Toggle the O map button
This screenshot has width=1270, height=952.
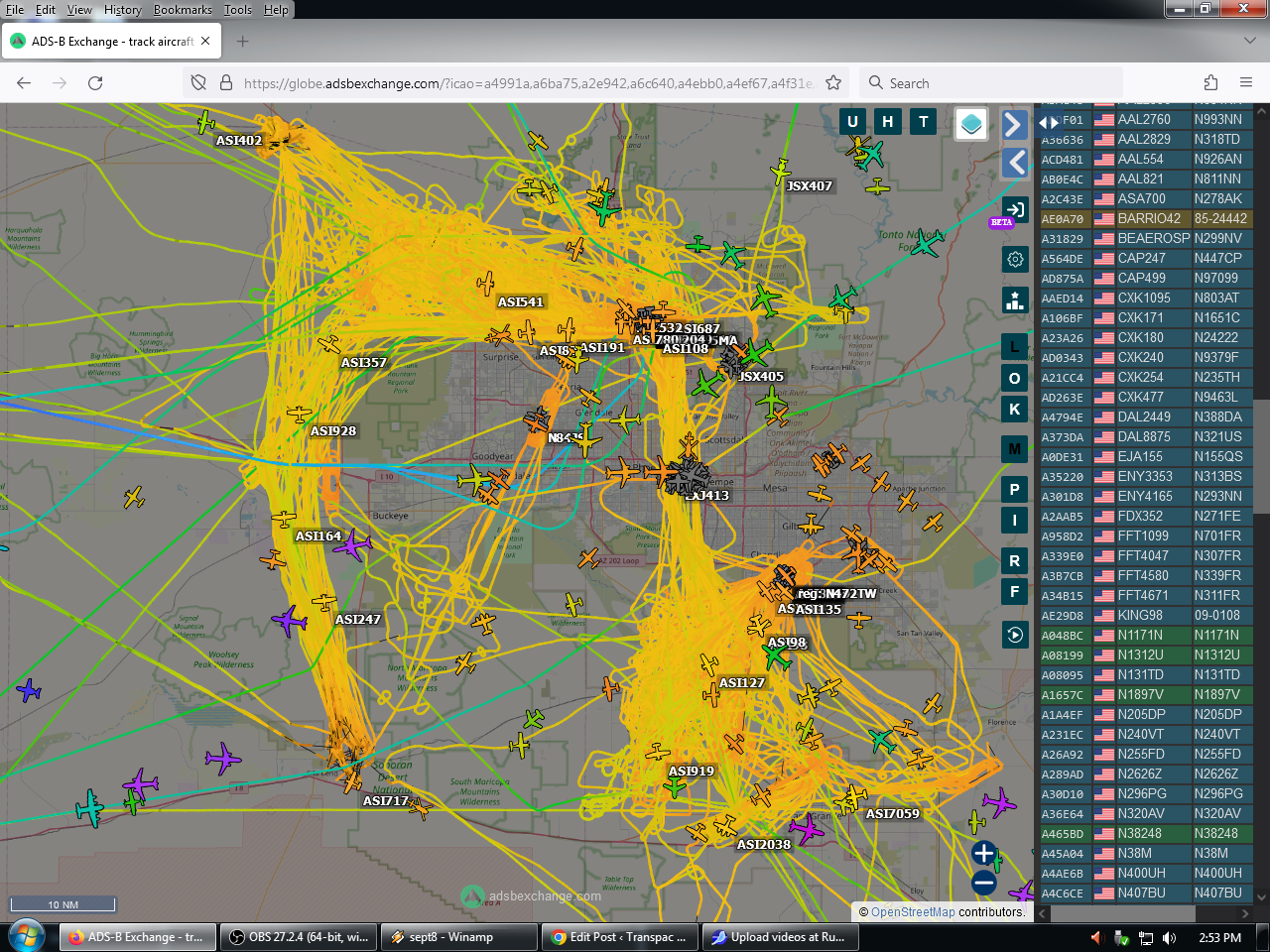pyautogui.click(x=1014, y=378)
